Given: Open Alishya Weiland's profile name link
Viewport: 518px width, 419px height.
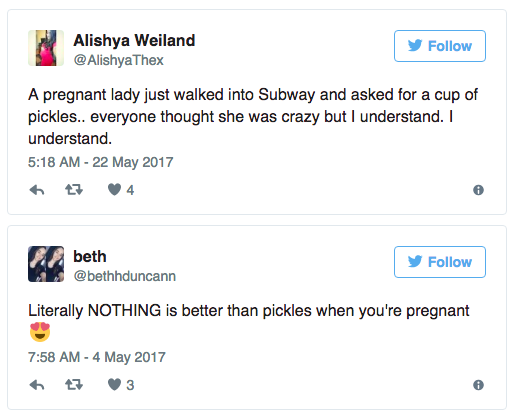Looking at the screenshot, I should pos(134,41).
